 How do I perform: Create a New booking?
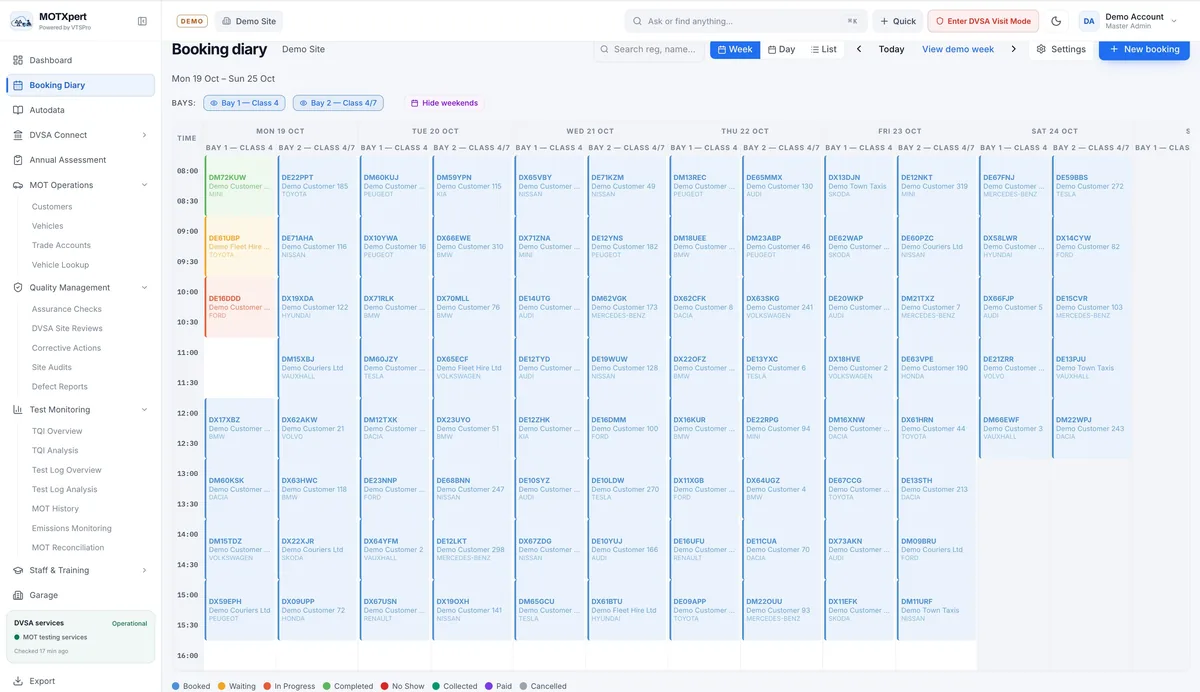click(1144, 49)
